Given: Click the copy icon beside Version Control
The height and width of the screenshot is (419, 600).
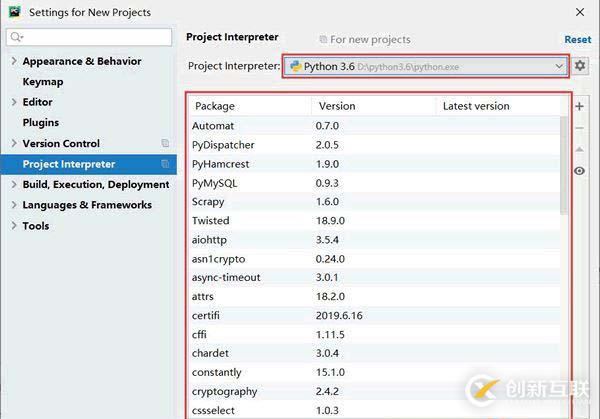Looking at the screenshot, I should coord(165,143).
